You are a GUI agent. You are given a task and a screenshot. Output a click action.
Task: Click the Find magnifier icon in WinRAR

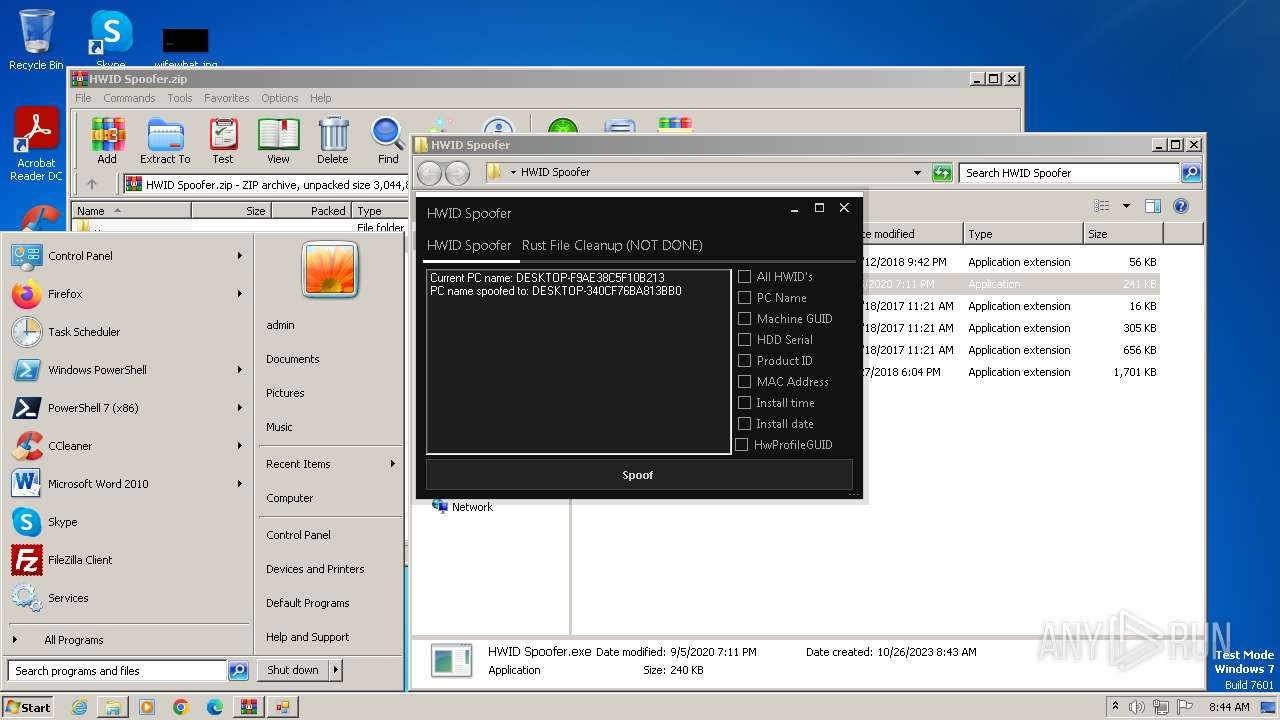pyautogui.click(x=388, y=140)
